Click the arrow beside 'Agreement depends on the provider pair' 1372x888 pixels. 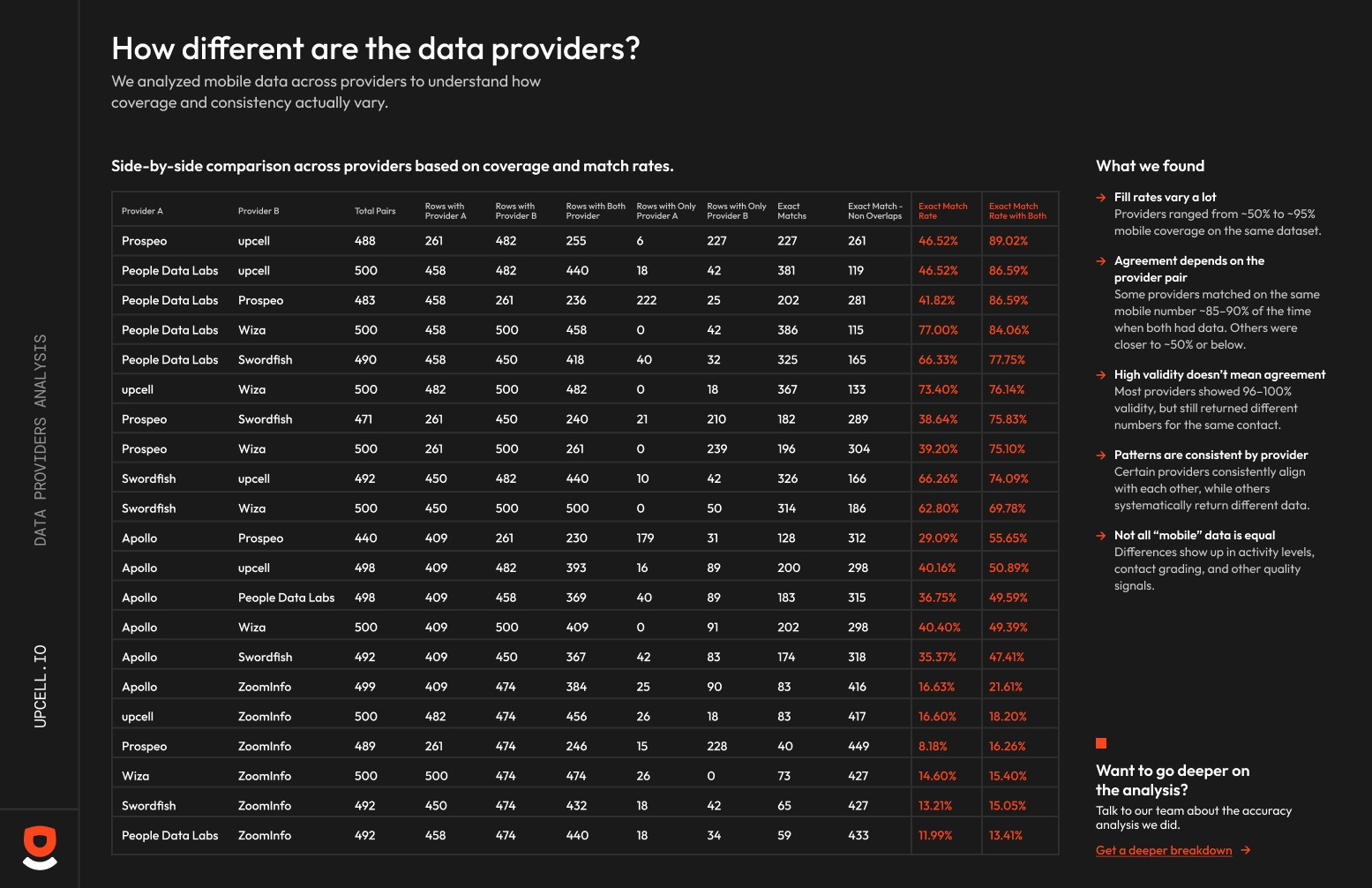point(1101,261)
